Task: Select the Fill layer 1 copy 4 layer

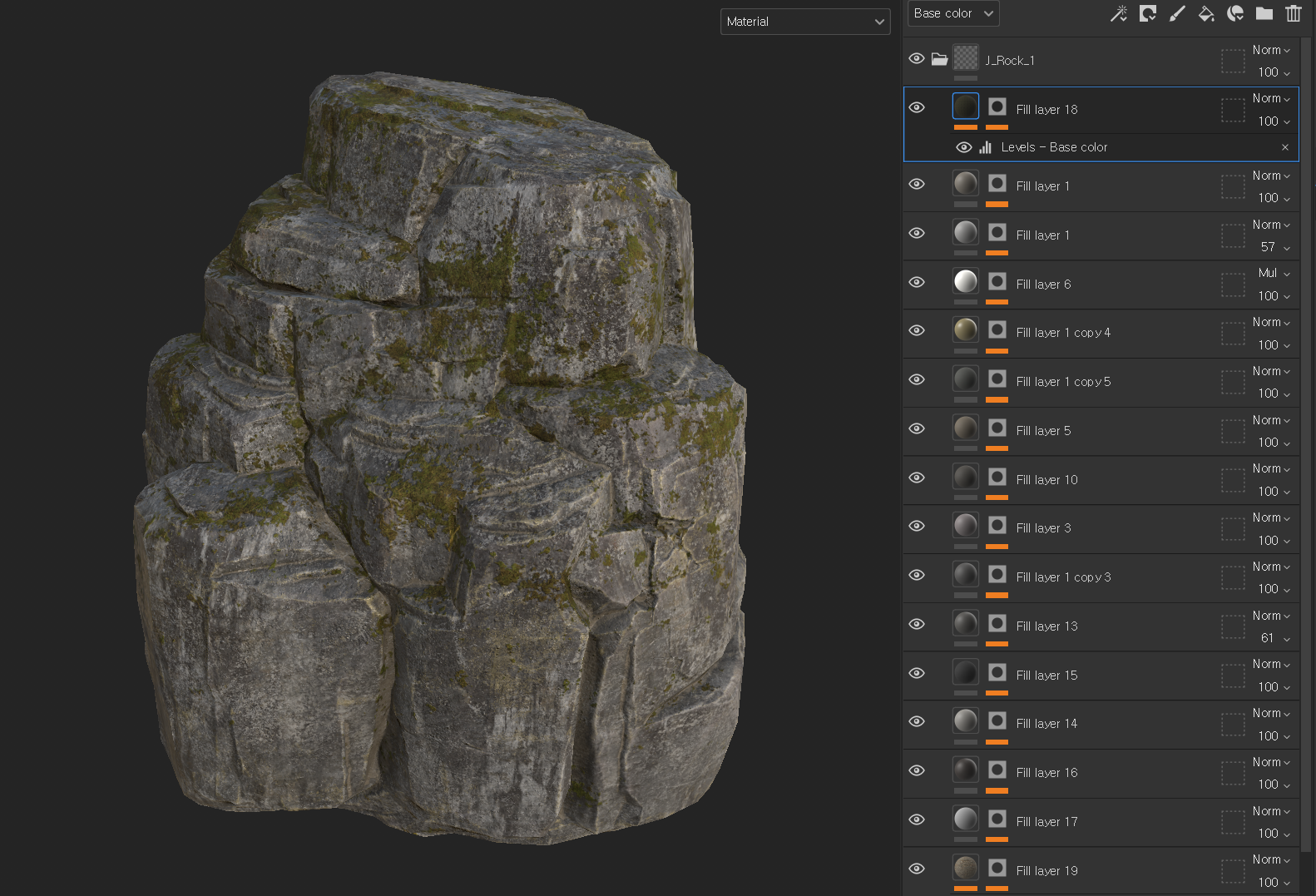Action: (1063, 333)
